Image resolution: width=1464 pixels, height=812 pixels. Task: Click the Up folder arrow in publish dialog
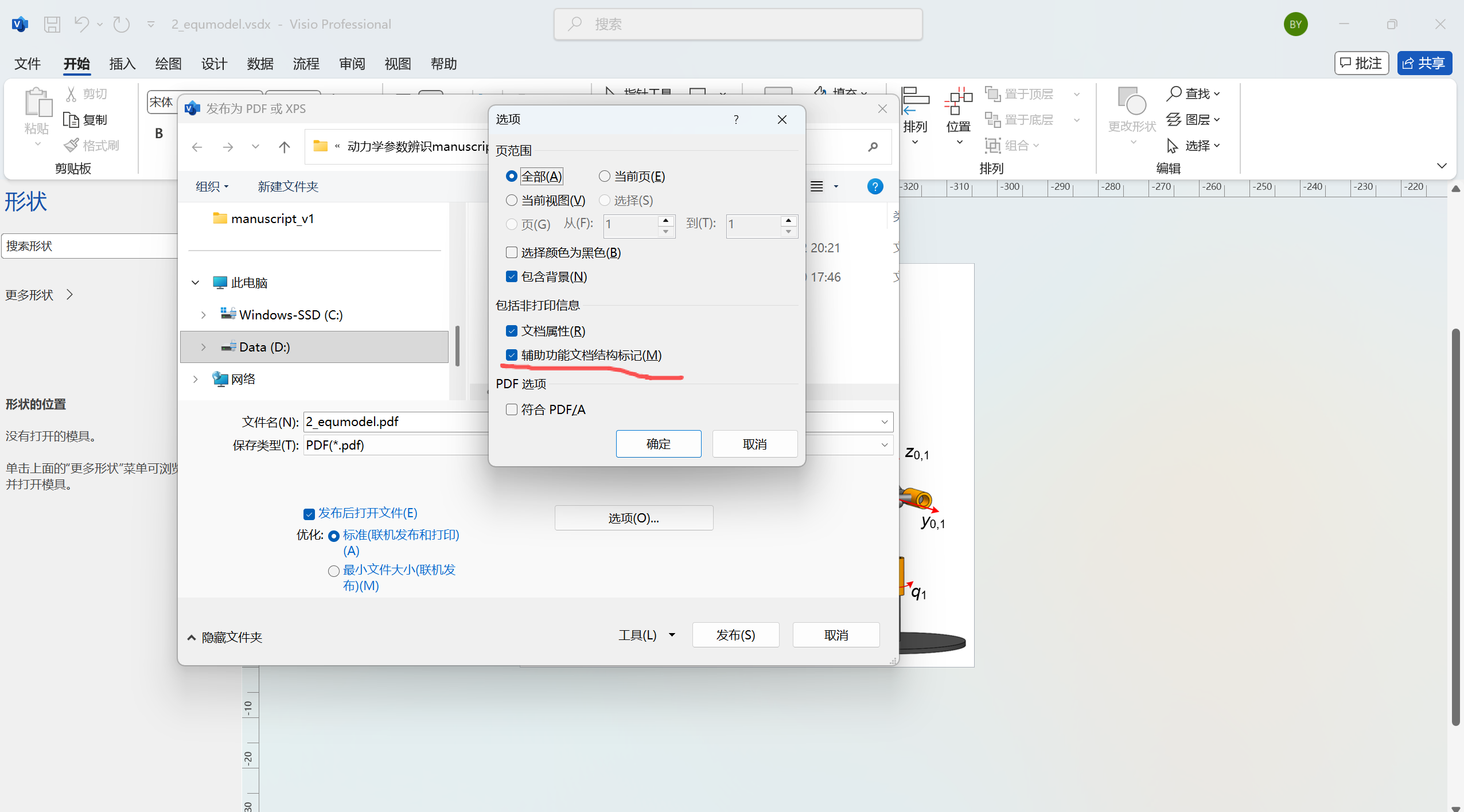285,147
